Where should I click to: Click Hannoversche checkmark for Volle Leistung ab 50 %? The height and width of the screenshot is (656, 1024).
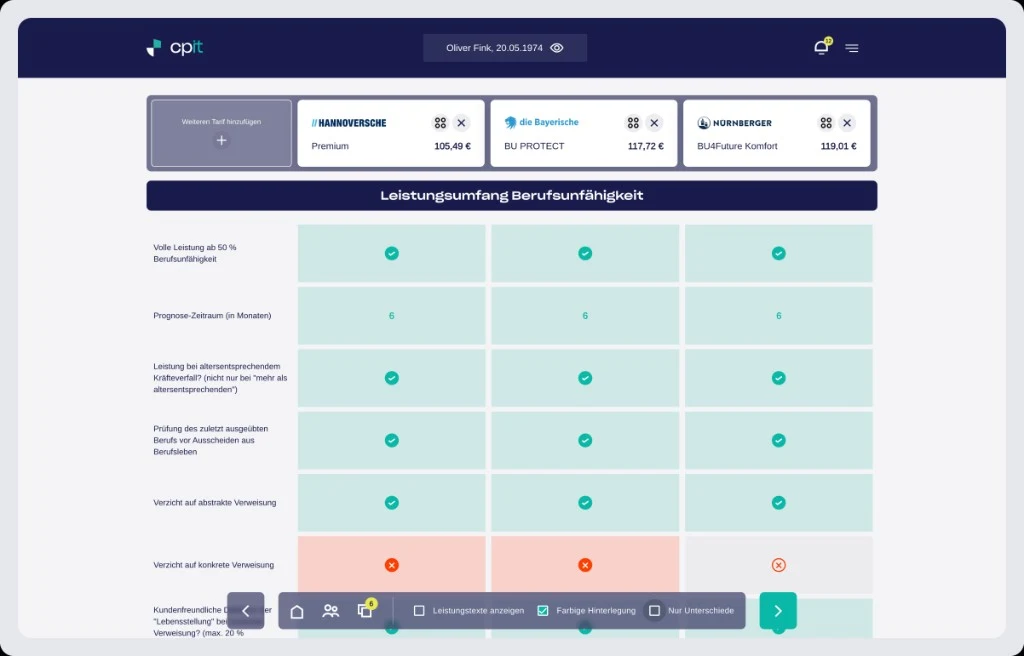[x=391, y=254]
